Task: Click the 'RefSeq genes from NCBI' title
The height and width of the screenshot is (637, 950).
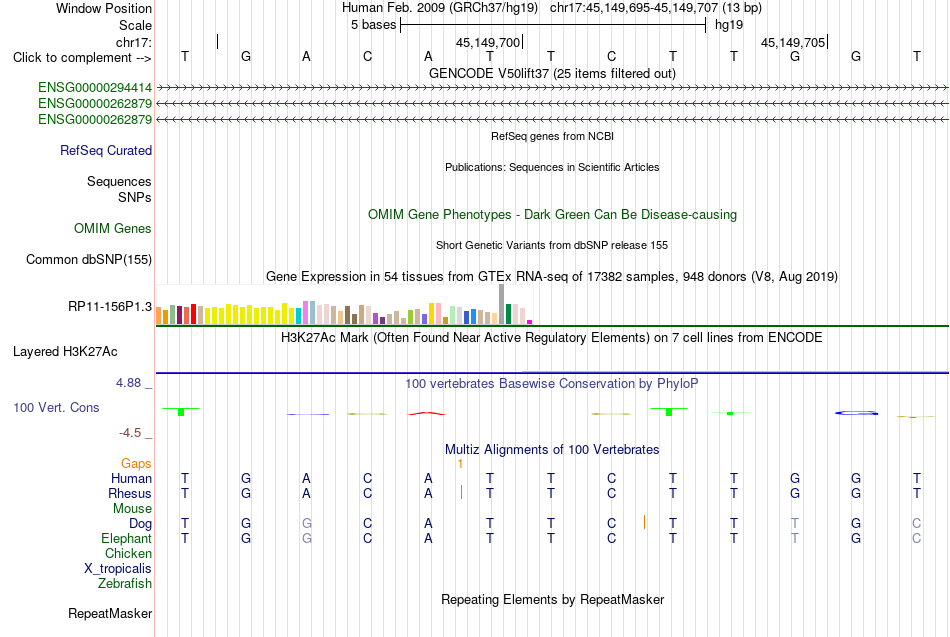Action: pos(553,136)
